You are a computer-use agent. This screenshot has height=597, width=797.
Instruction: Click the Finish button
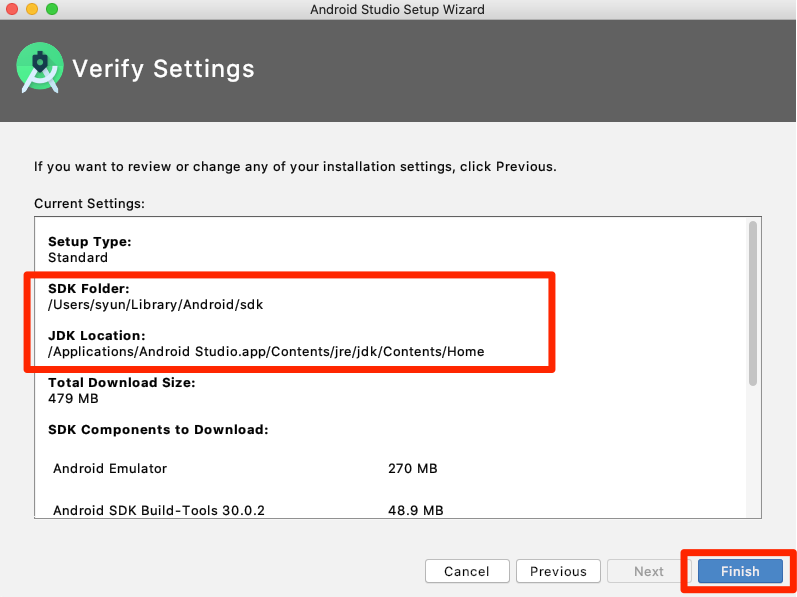click(x=740, y=571)
